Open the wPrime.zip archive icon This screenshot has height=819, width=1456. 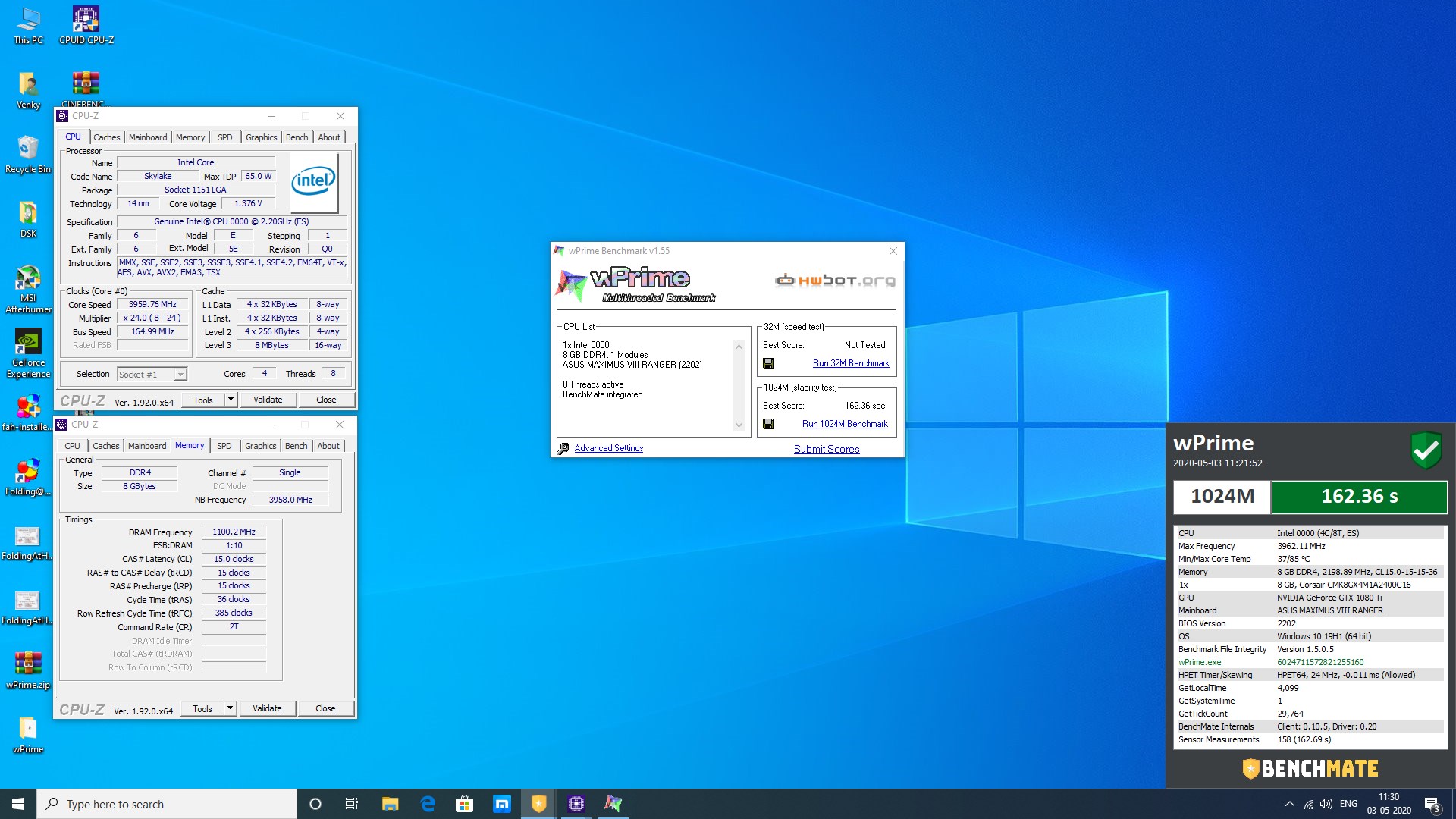pyautogui.click(x=28, y=670)
